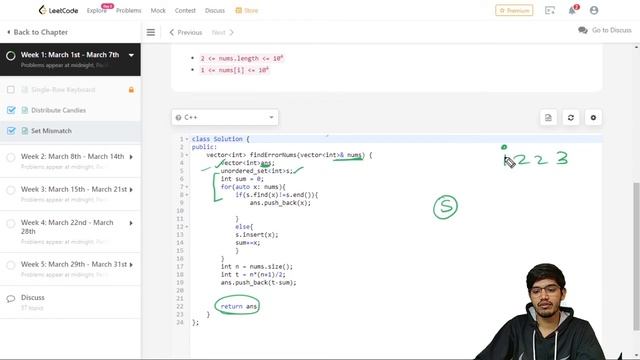Open the C++ language dropdown
Image resolution: width=640 pixels, height=360 pixels.
tap(225, 117)
